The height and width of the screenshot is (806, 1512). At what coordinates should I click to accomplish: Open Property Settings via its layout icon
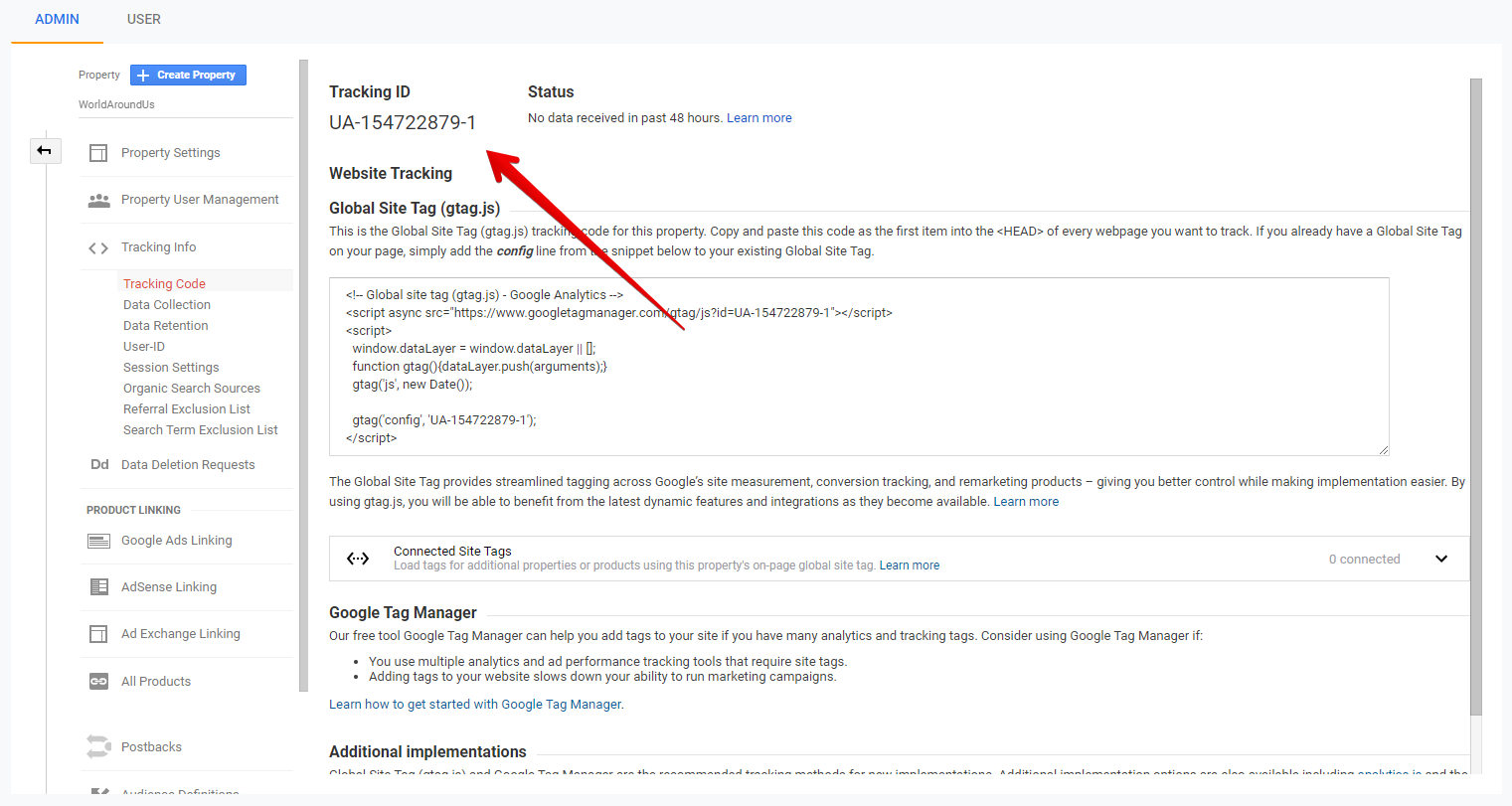click(x=98, y=153)
